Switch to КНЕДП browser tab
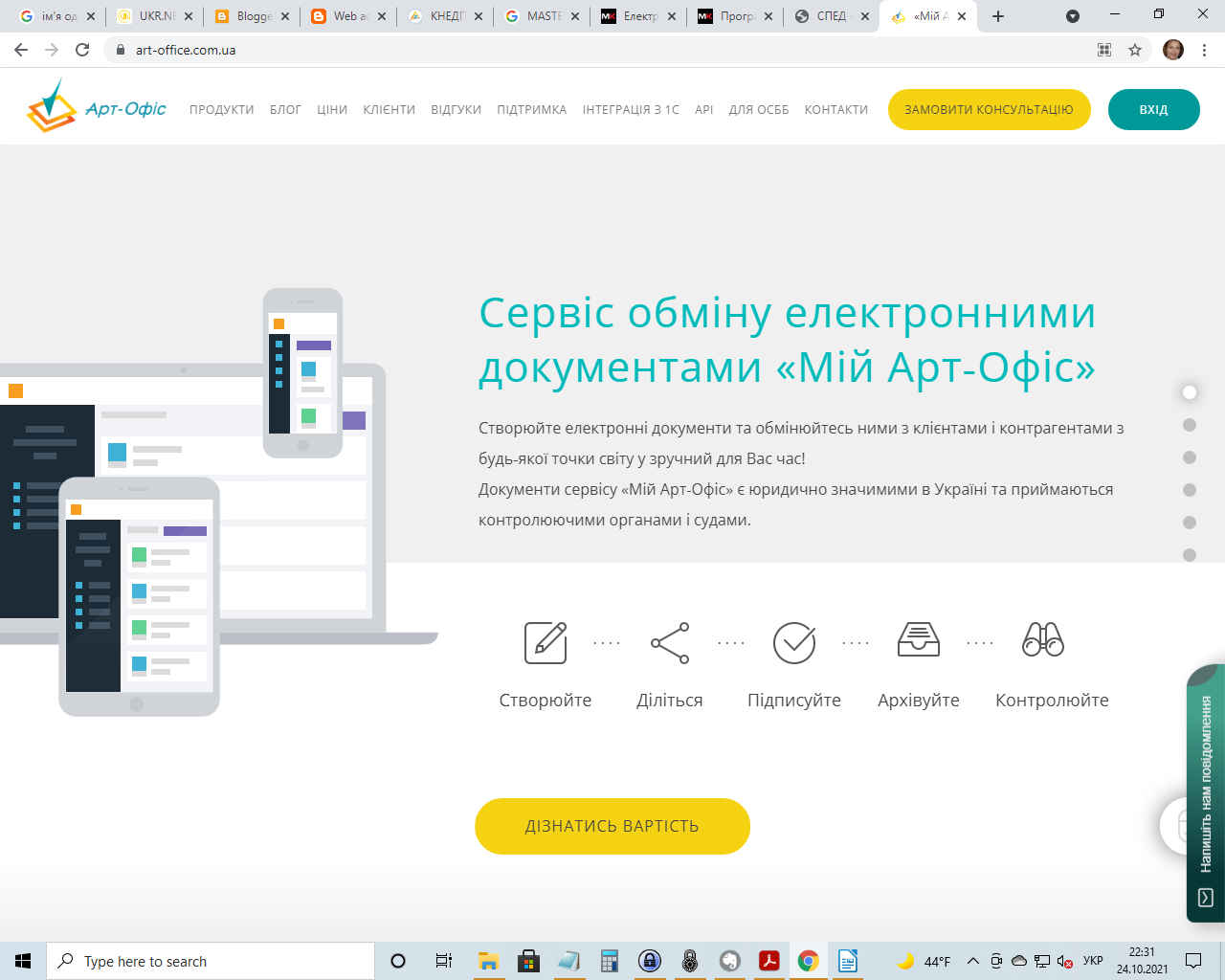1225x980 pixels. tap(436, 16)
